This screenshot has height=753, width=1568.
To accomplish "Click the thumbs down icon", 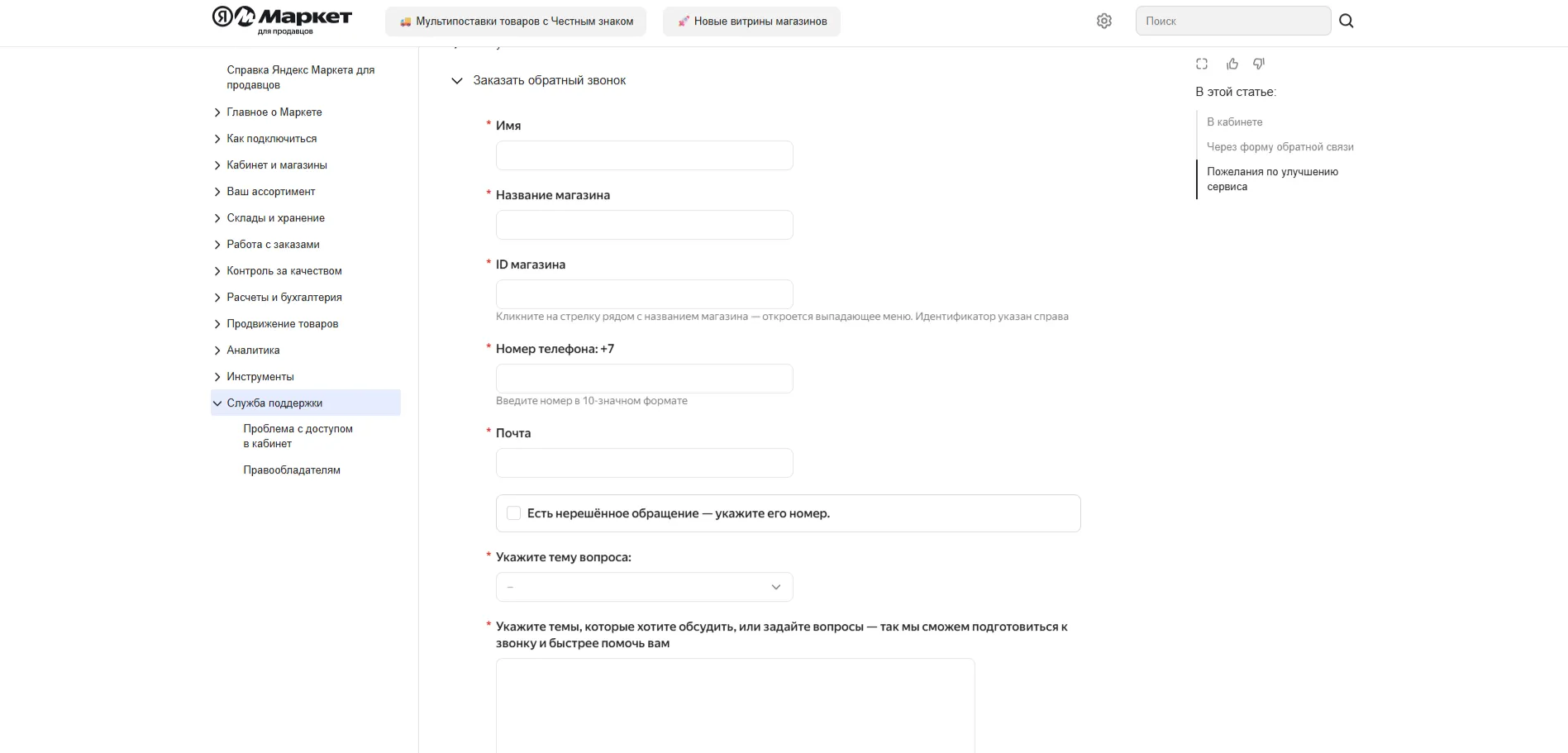I will 1259,64.
